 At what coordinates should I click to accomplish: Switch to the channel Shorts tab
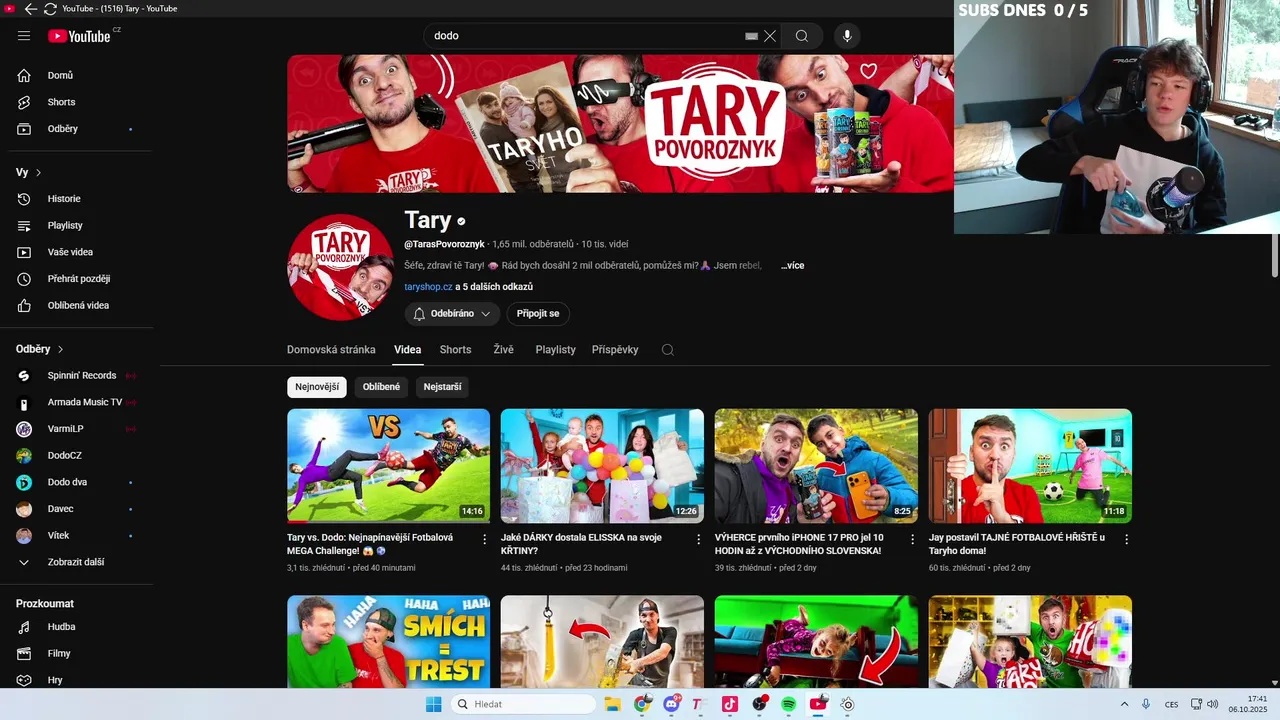point(455,350)
